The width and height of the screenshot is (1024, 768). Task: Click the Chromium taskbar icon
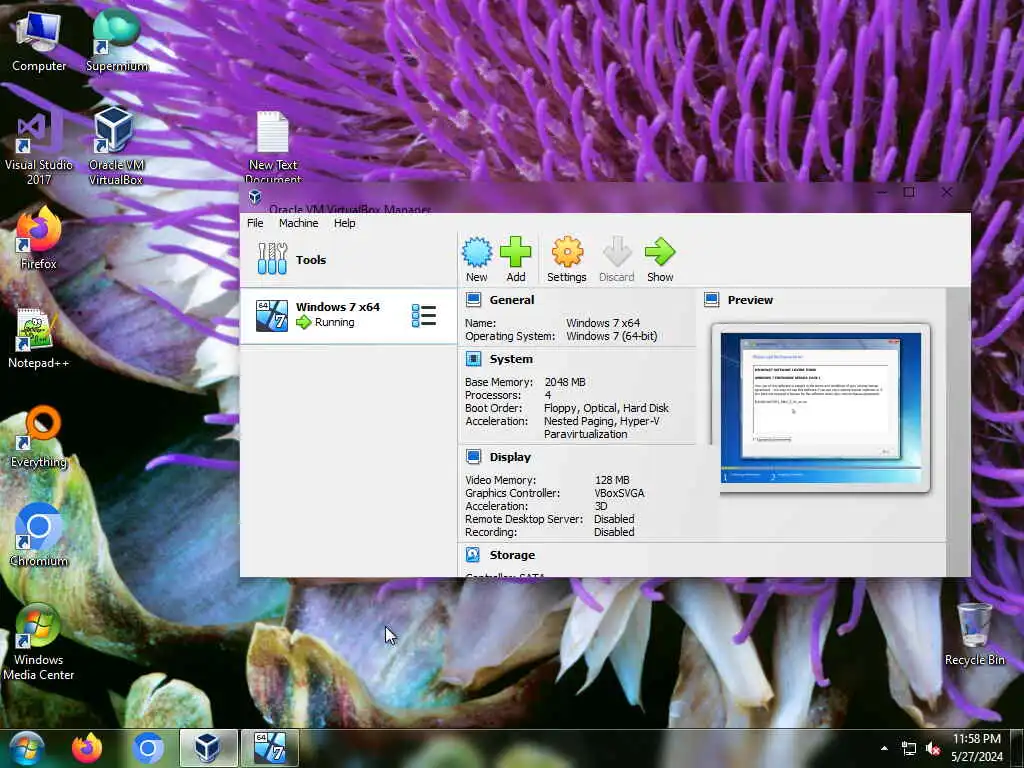148,748
